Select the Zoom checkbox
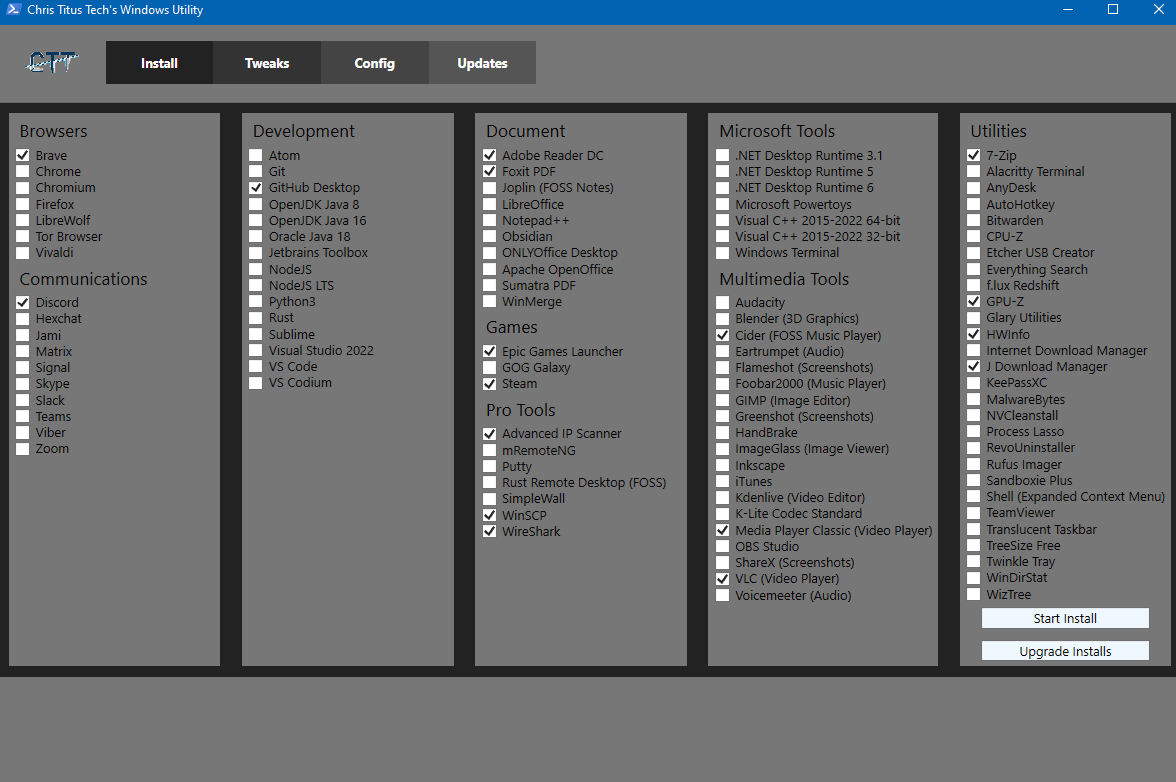This screenshot has height=782, width=1176. pyautogui.click(x=22, y=448)
